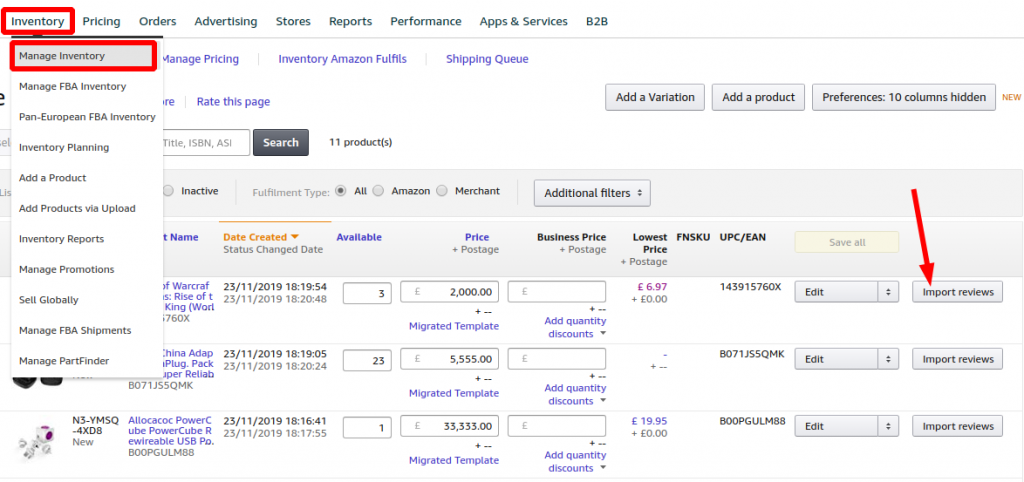This screenshot has width=1024, height=482.
Task: Edit available quantity field showing 3
Action: 367,293
